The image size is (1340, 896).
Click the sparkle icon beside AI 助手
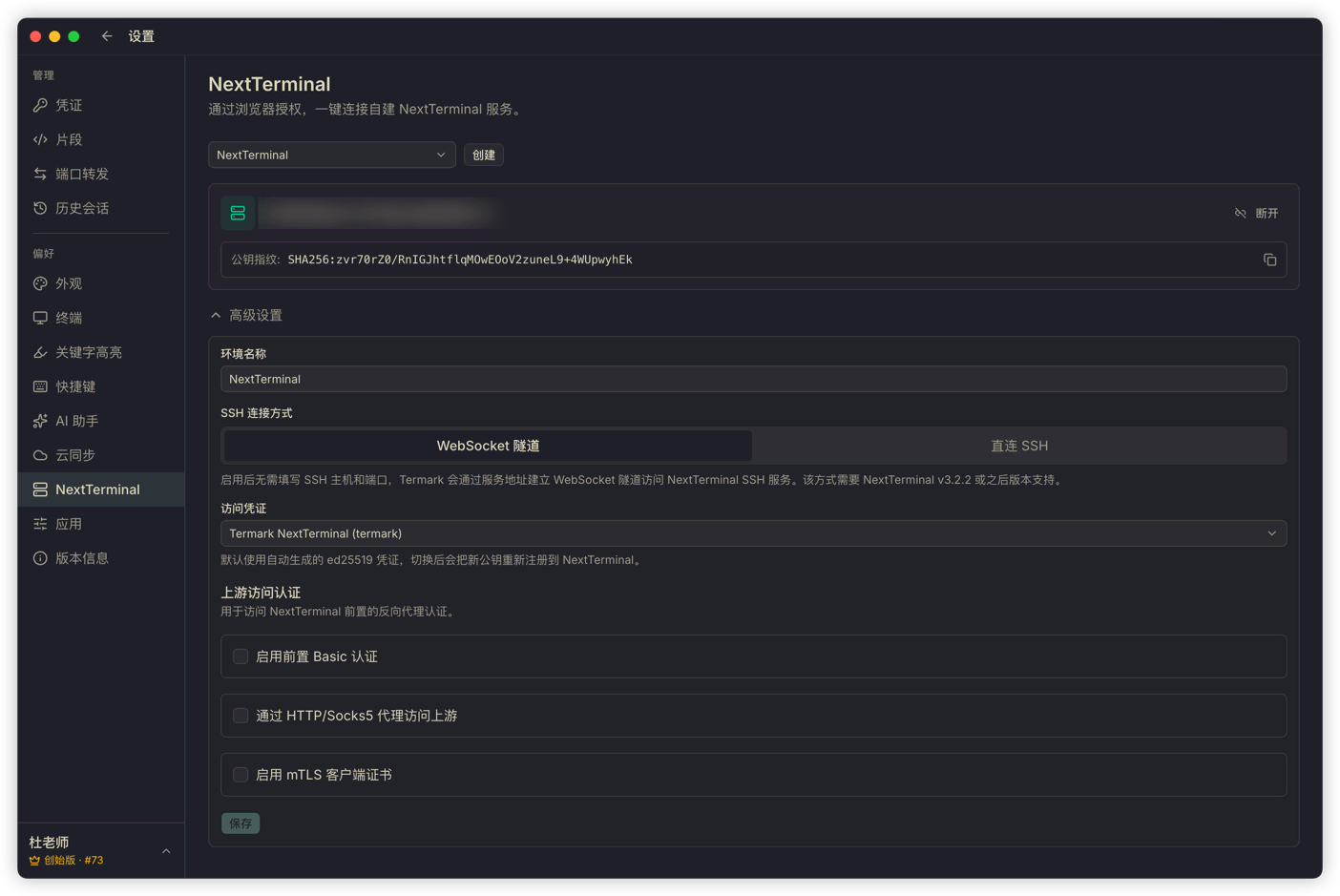click(40, 421)
